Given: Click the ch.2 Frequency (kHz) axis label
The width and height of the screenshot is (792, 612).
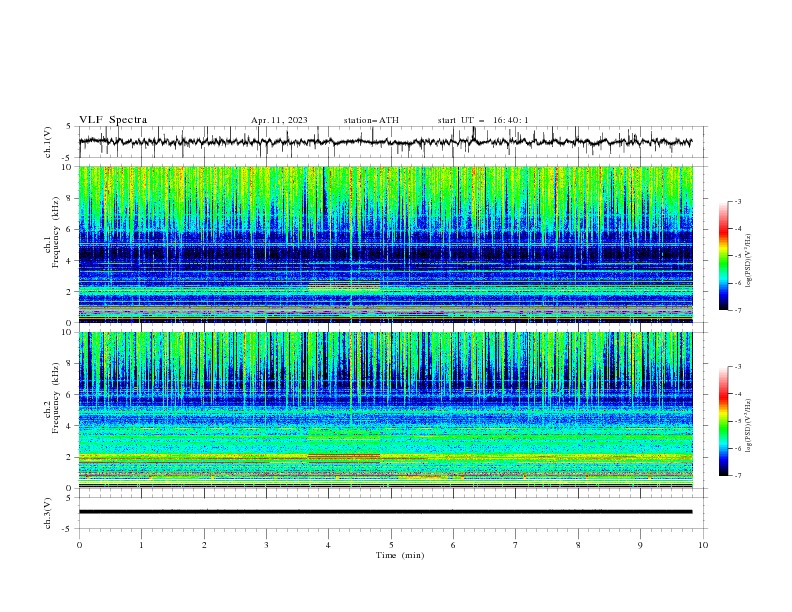Looking at the screenshot, I should pyautogui.click(x=52, y=398).
